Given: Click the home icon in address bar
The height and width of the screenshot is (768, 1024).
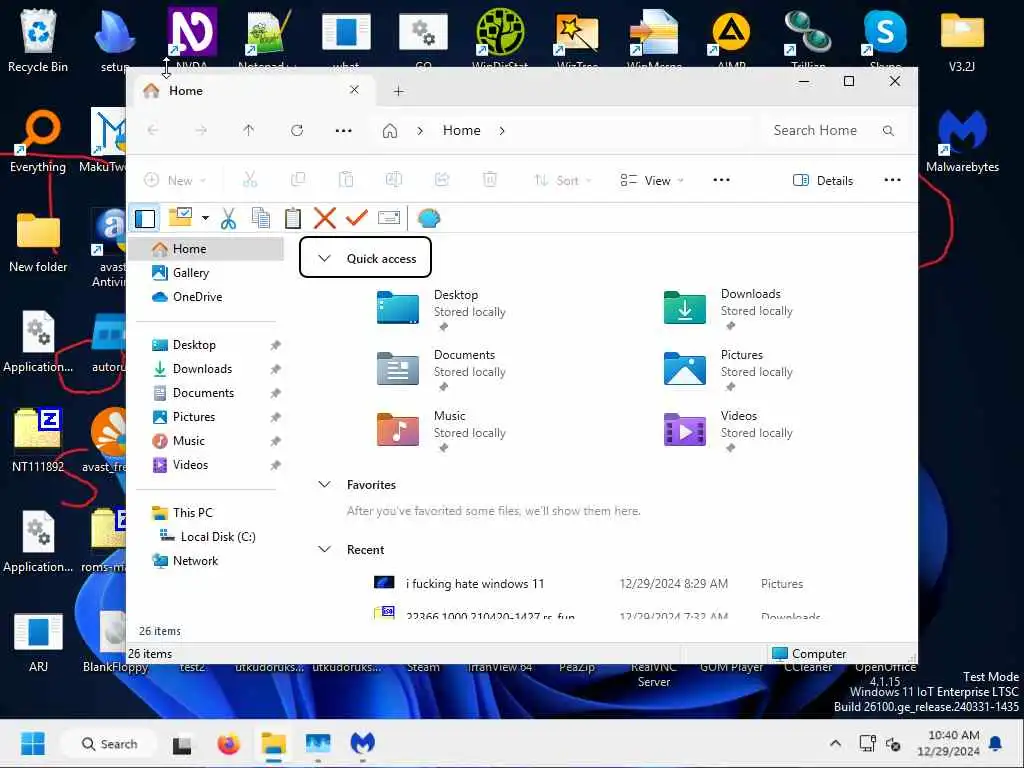Looking at the screenshot, I should [x=390, y=131].
